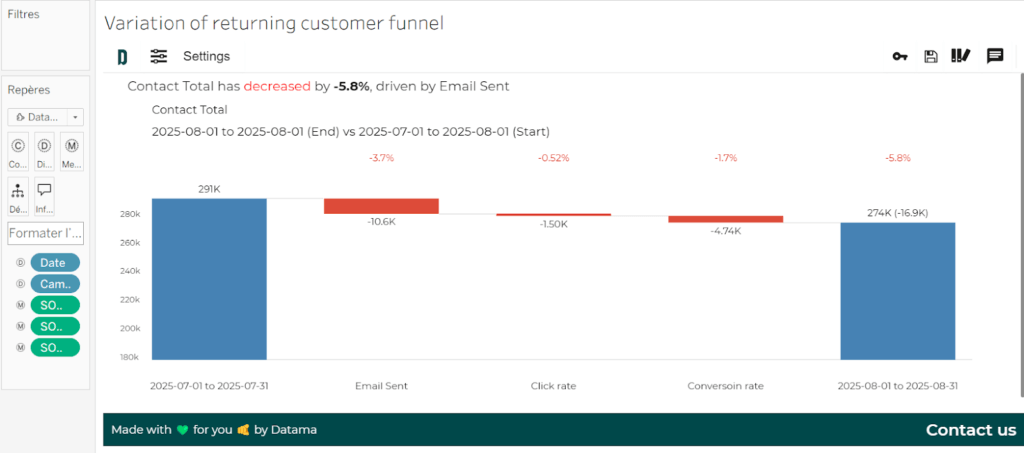Click the Color marks card icon
Screen dimensions: 1024x453
(18, 151)
